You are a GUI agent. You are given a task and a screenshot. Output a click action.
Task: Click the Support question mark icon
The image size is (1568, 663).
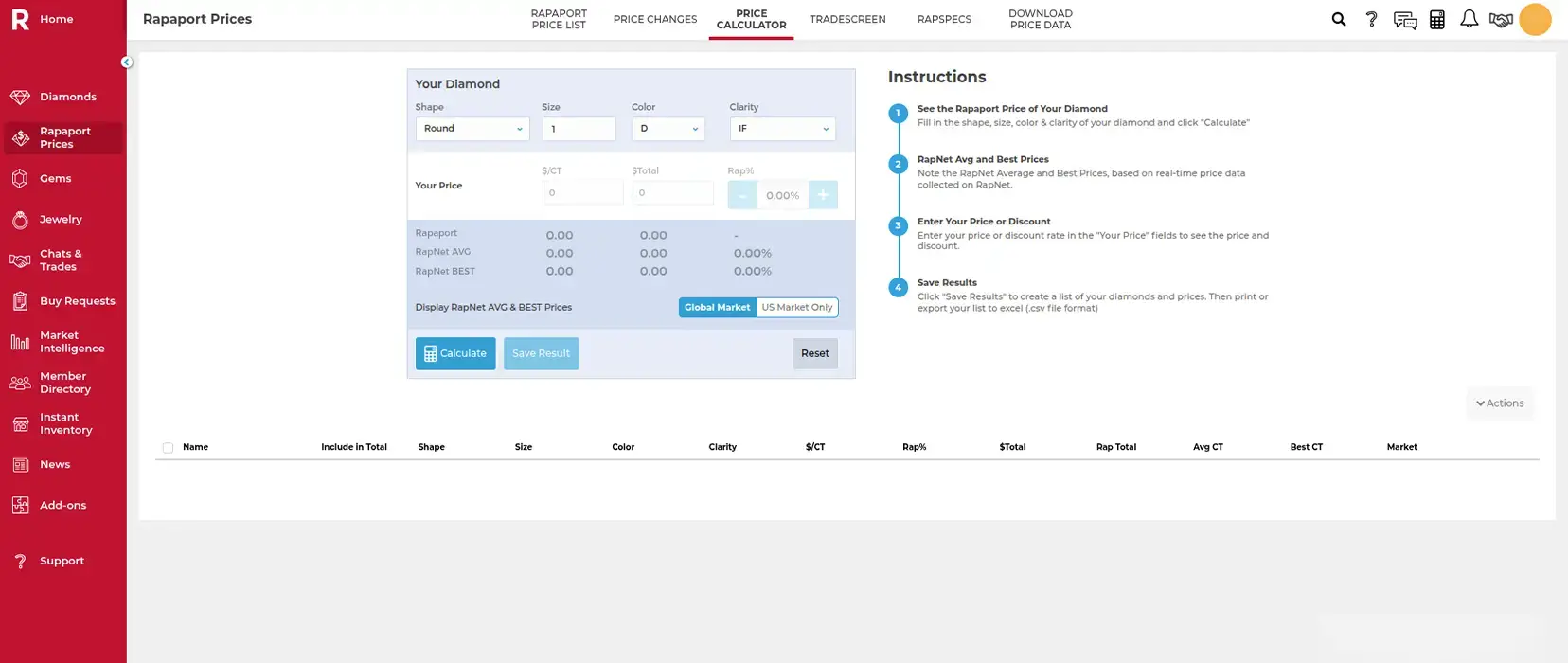click(x=20, y=562)
